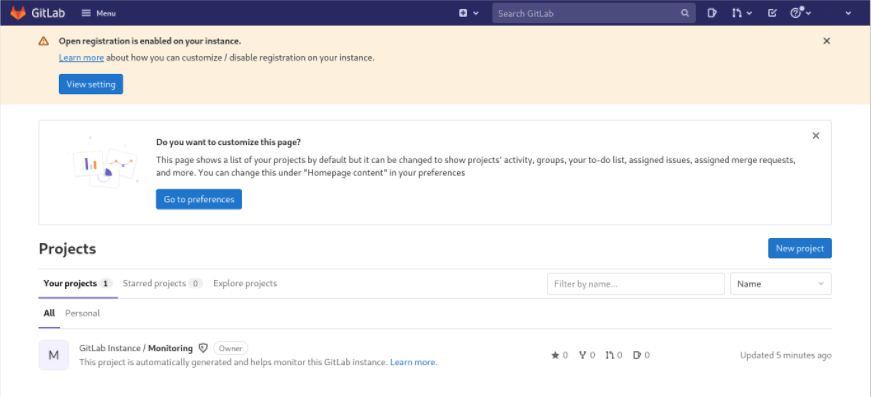The width and height of the screenshot is (871, 397).
Task: Close the customize this page callout
Action: click(815, 135)
